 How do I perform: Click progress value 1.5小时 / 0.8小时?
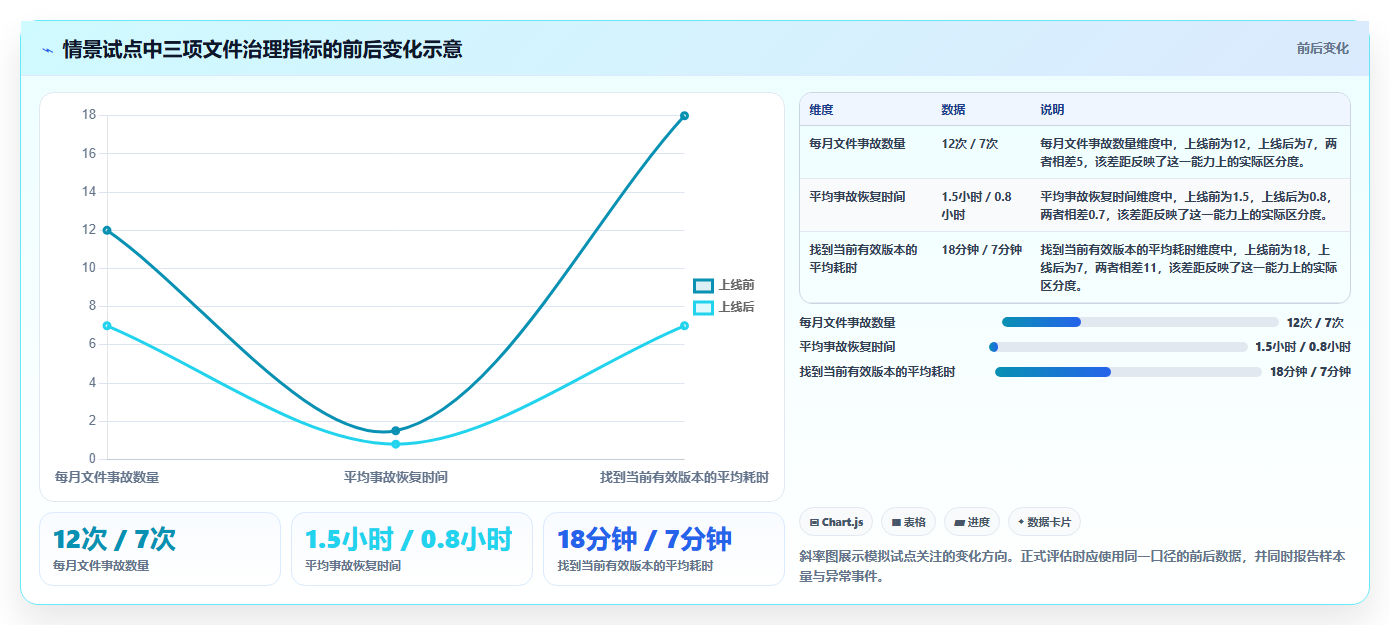tap(1303, 347)
